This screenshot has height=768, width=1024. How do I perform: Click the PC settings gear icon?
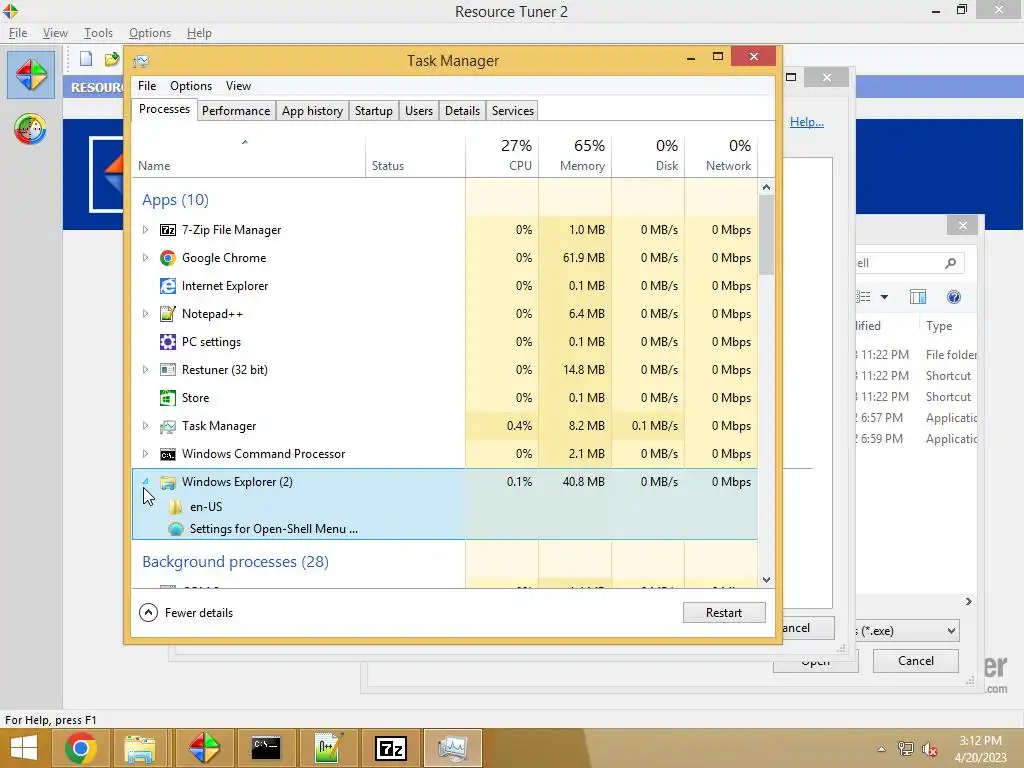(168, 342)
